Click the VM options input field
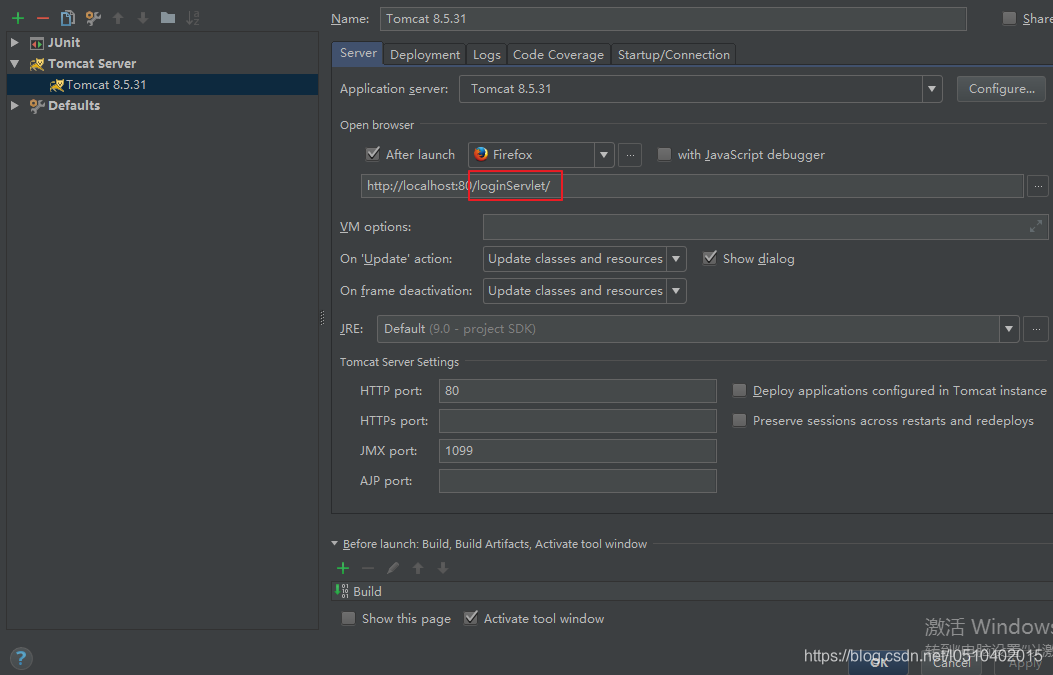Viewport: 1053px width, 675px height. click(765, 227)
